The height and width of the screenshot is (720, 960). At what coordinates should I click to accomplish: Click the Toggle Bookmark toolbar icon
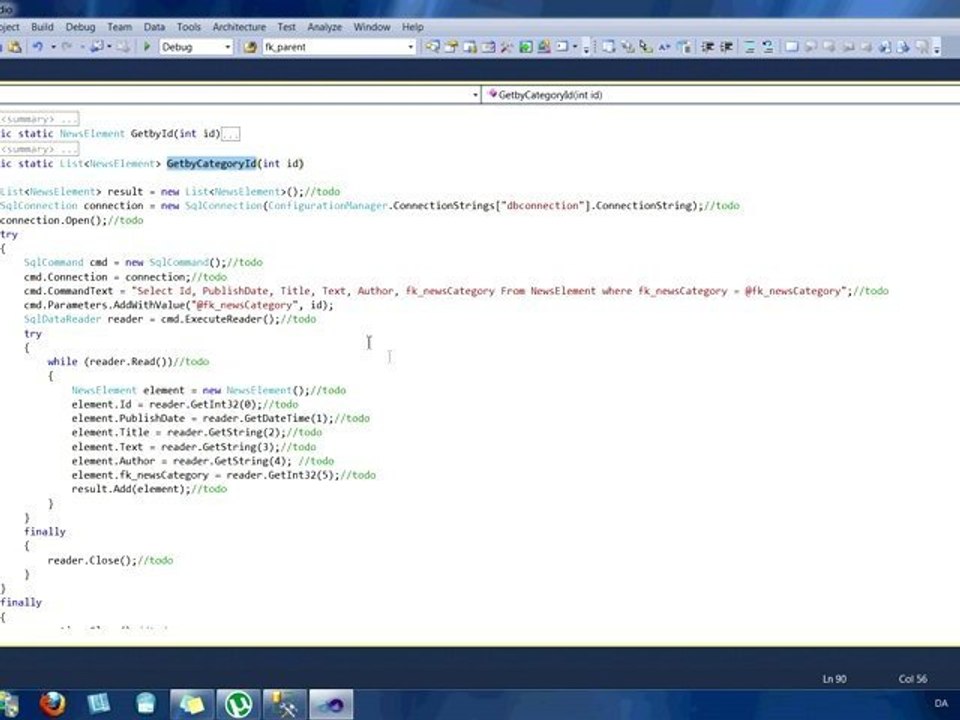(791, 47)
